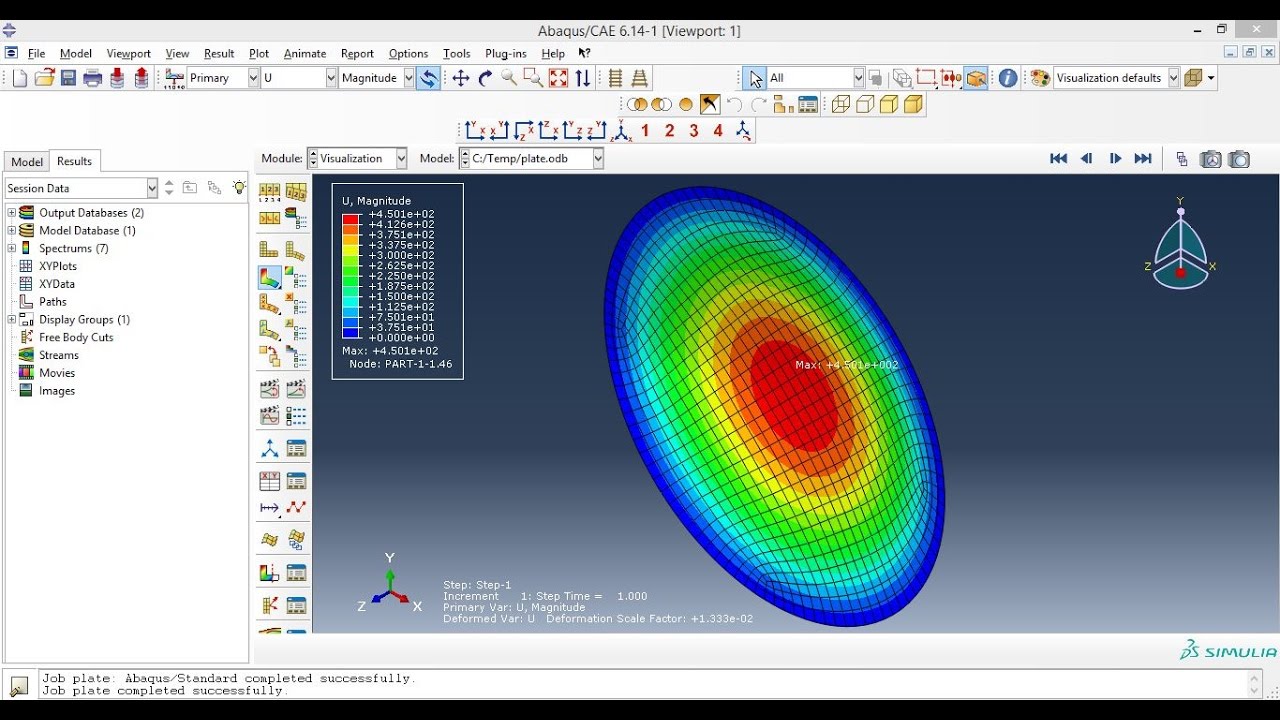
Task: Click the Create XY Data icon
Action: [269, 481]
